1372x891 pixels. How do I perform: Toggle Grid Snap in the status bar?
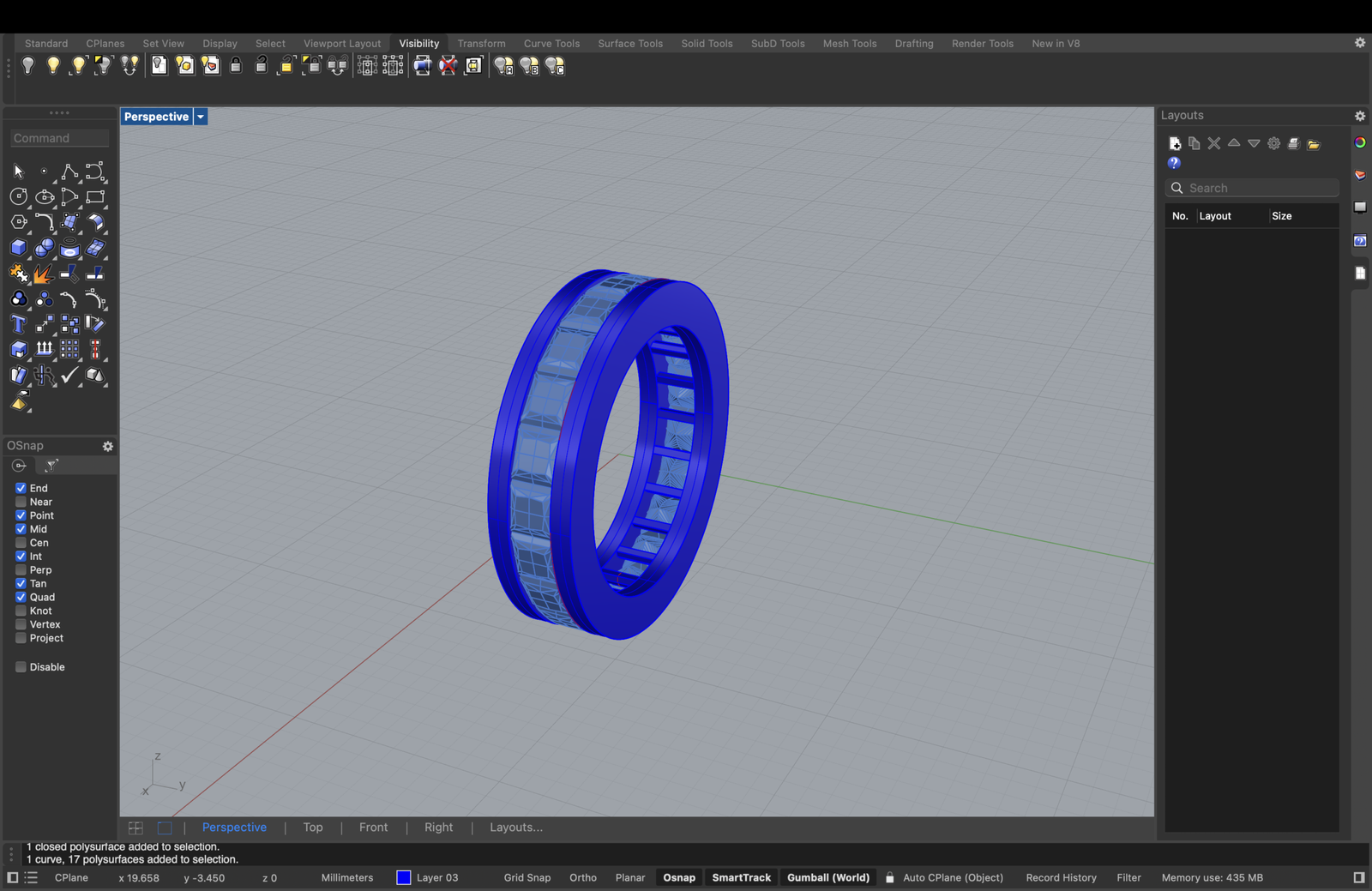[x=527, y=877]
